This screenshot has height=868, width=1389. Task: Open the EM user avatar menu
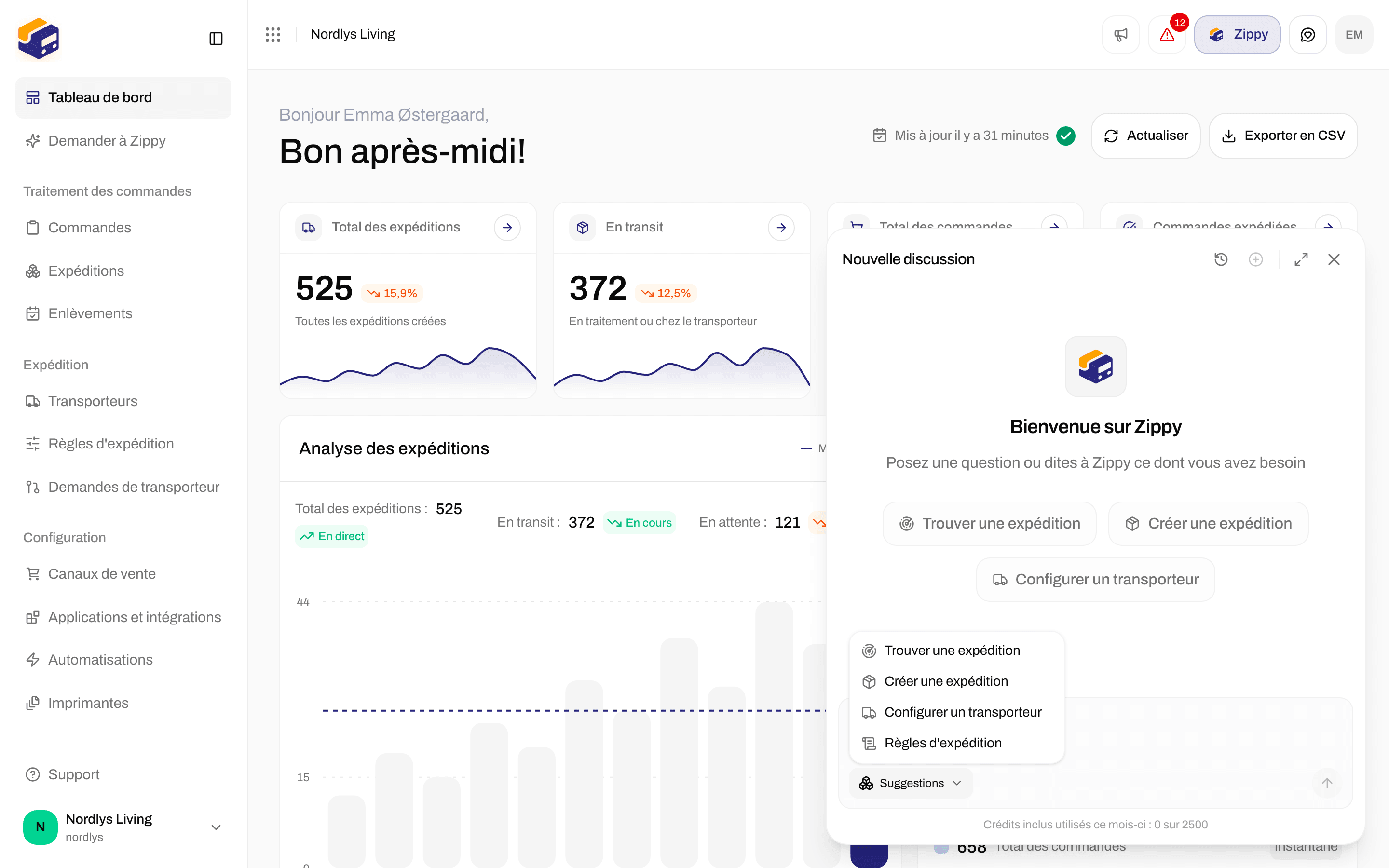[1354, 35]
